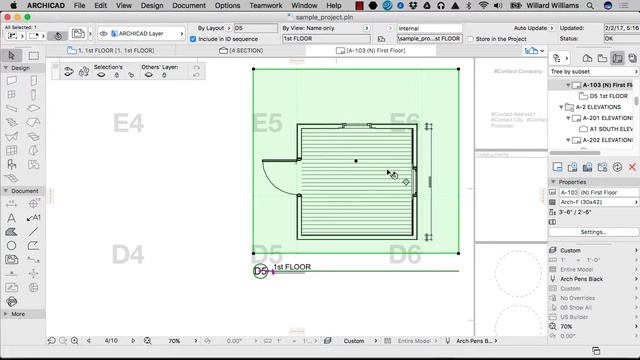Image resolution: width=640 pixels, height=360 pixels.
Task: Collapse the Properties panel section
Action: [x=553, y=182]
